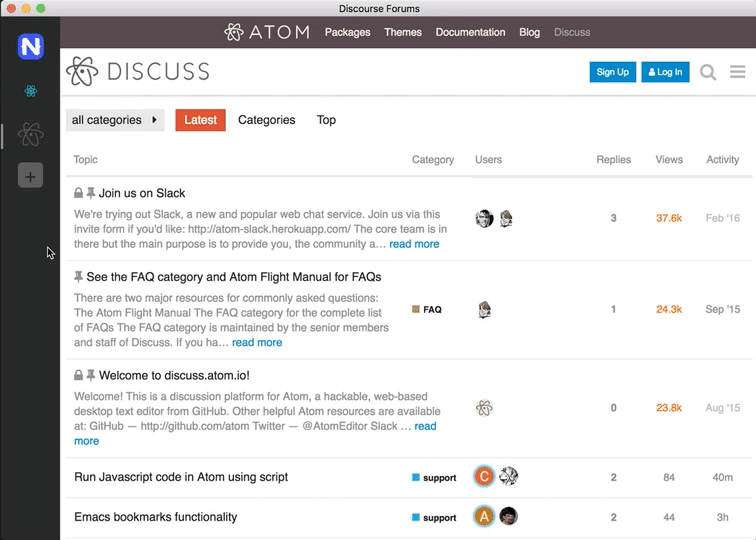Open second user avatar on Join us on Slack
756x540 pixels.
tap(506, 218)
